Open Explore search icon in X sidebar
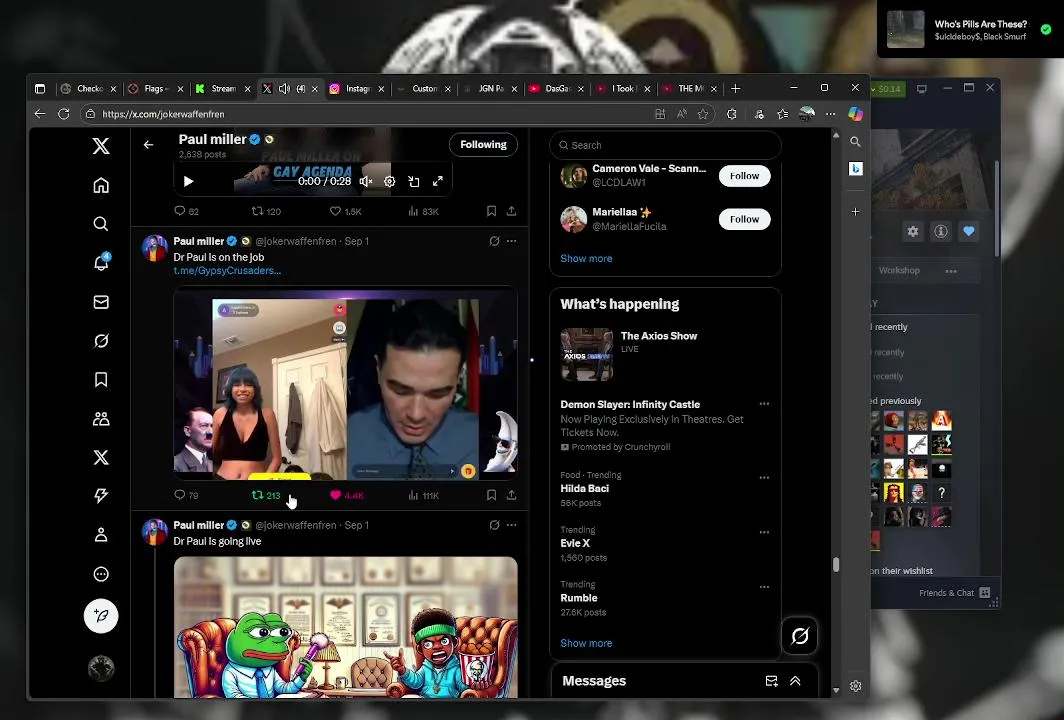The width and height of the screenshot is (1064, 720). [x=101, y=224]
